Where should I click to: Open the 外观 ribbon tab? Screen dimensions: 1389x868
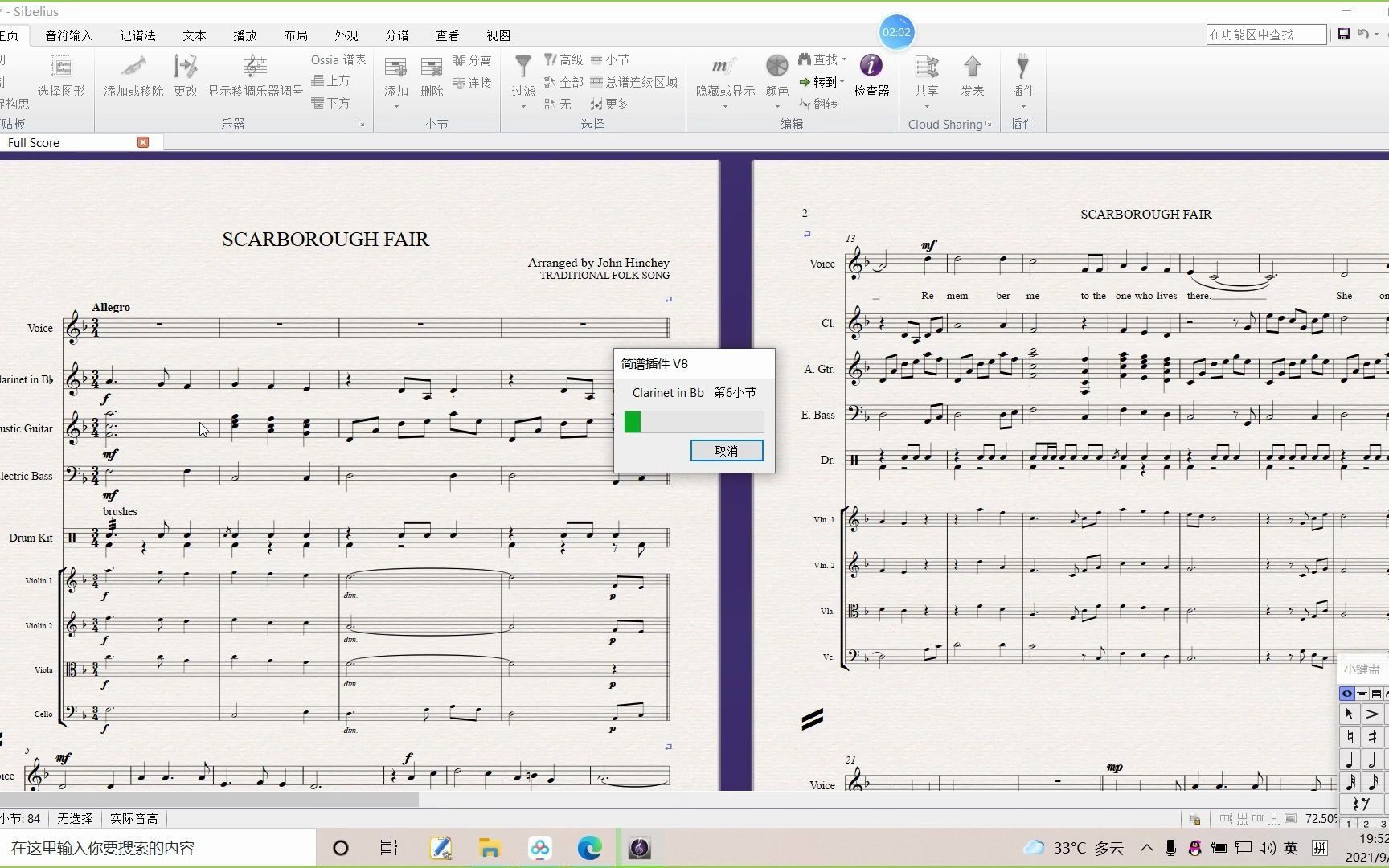pyautogui.click(x=346, y=35)
